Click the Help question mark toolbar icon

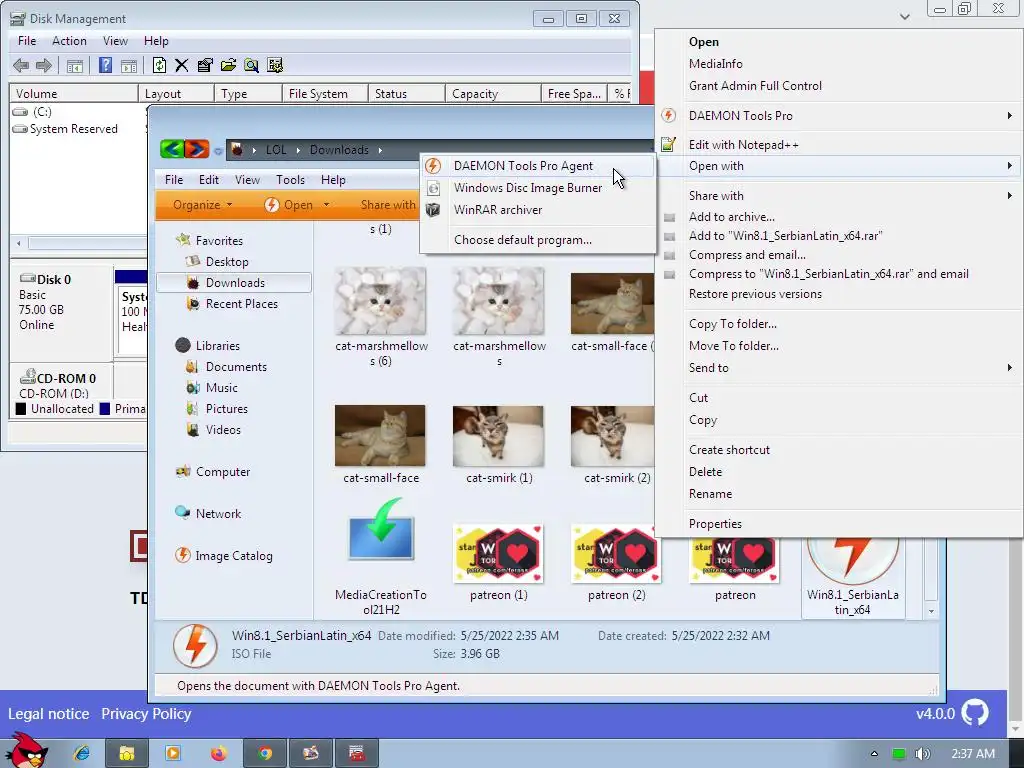coord(105,65)
